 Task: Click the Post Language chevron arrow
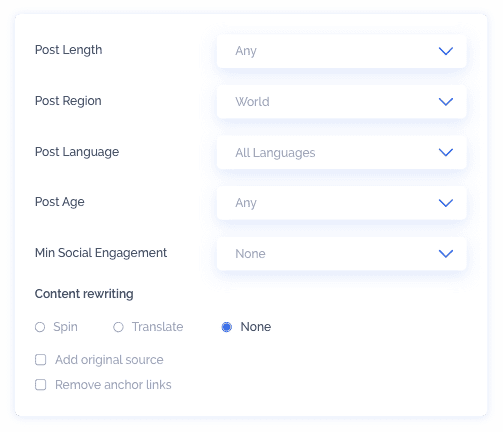pyautogui.click(x=446, y=152)
